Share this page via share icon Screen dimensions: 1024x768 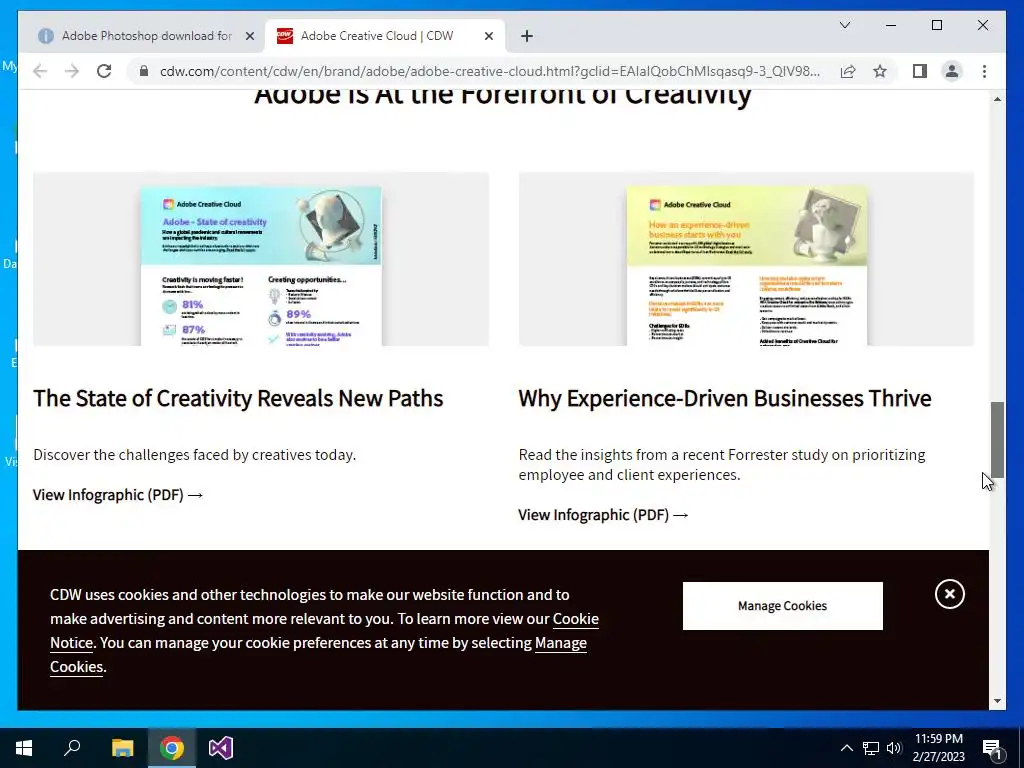coord(848,71)
